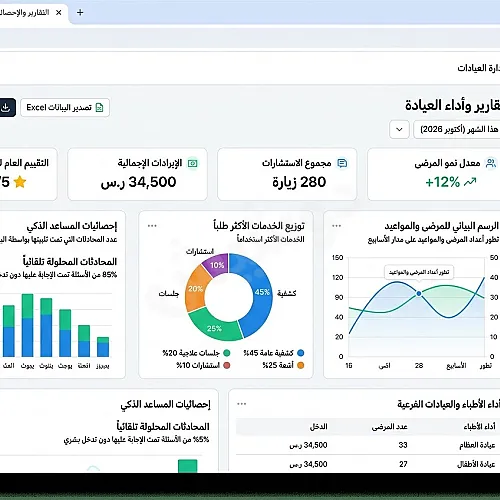Open the October 2026 month selector
The width and height of the screenshot is (500, 500).
pos(457,129)
